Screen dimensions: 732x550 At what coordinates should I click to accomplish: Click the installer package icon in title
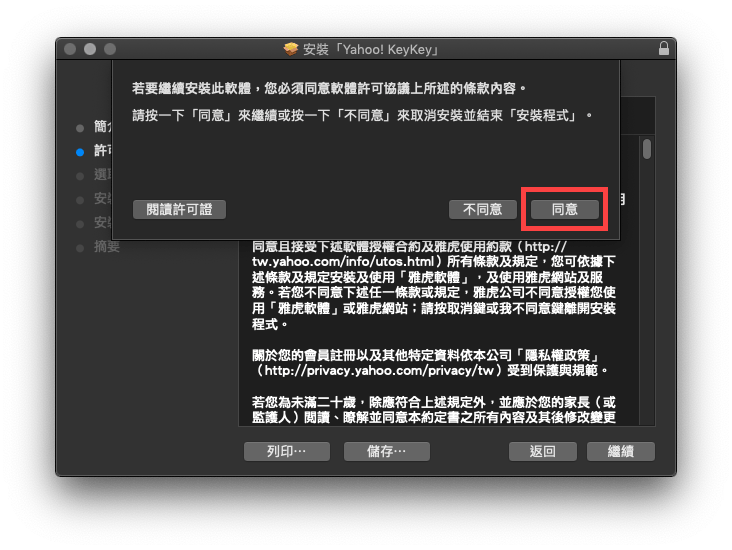[x=291, y=49]
